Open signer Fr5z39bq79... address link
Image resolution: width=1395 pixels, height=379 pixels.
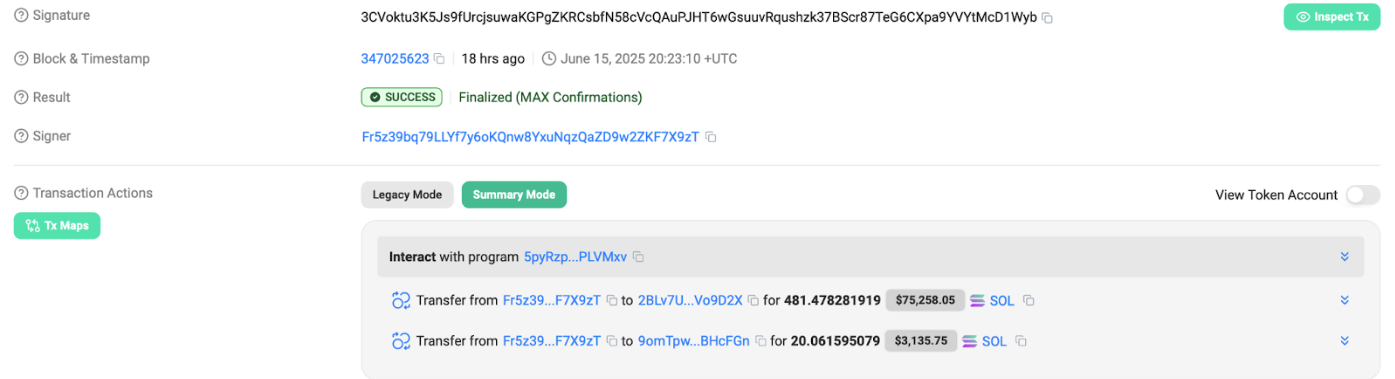pos(530,137)
